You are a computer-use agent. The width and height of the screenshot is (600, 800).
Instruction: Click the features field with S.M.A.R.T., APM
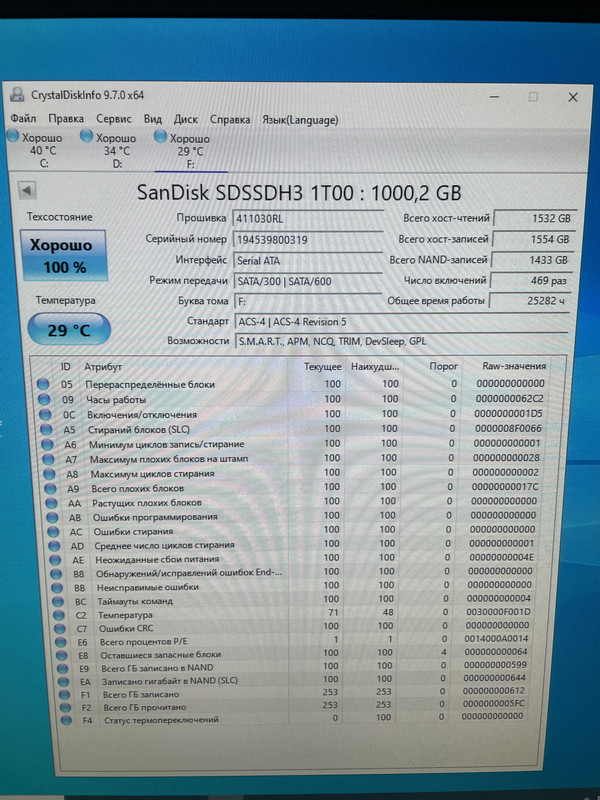point(402,341)
